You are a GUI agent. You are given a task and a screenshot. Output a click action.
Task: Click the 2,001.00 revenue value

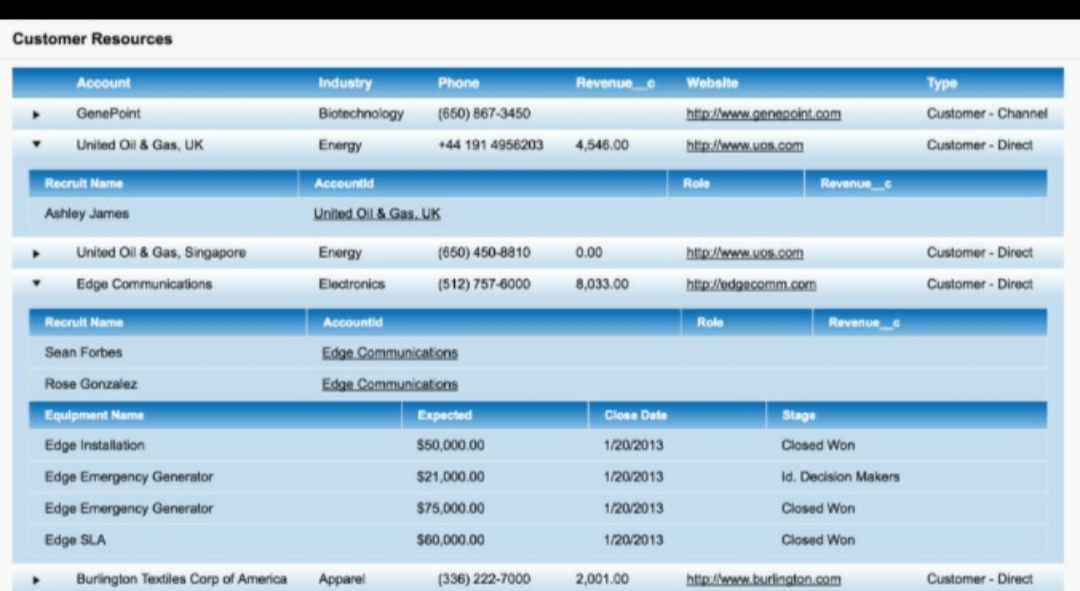[x=602, y=579]
